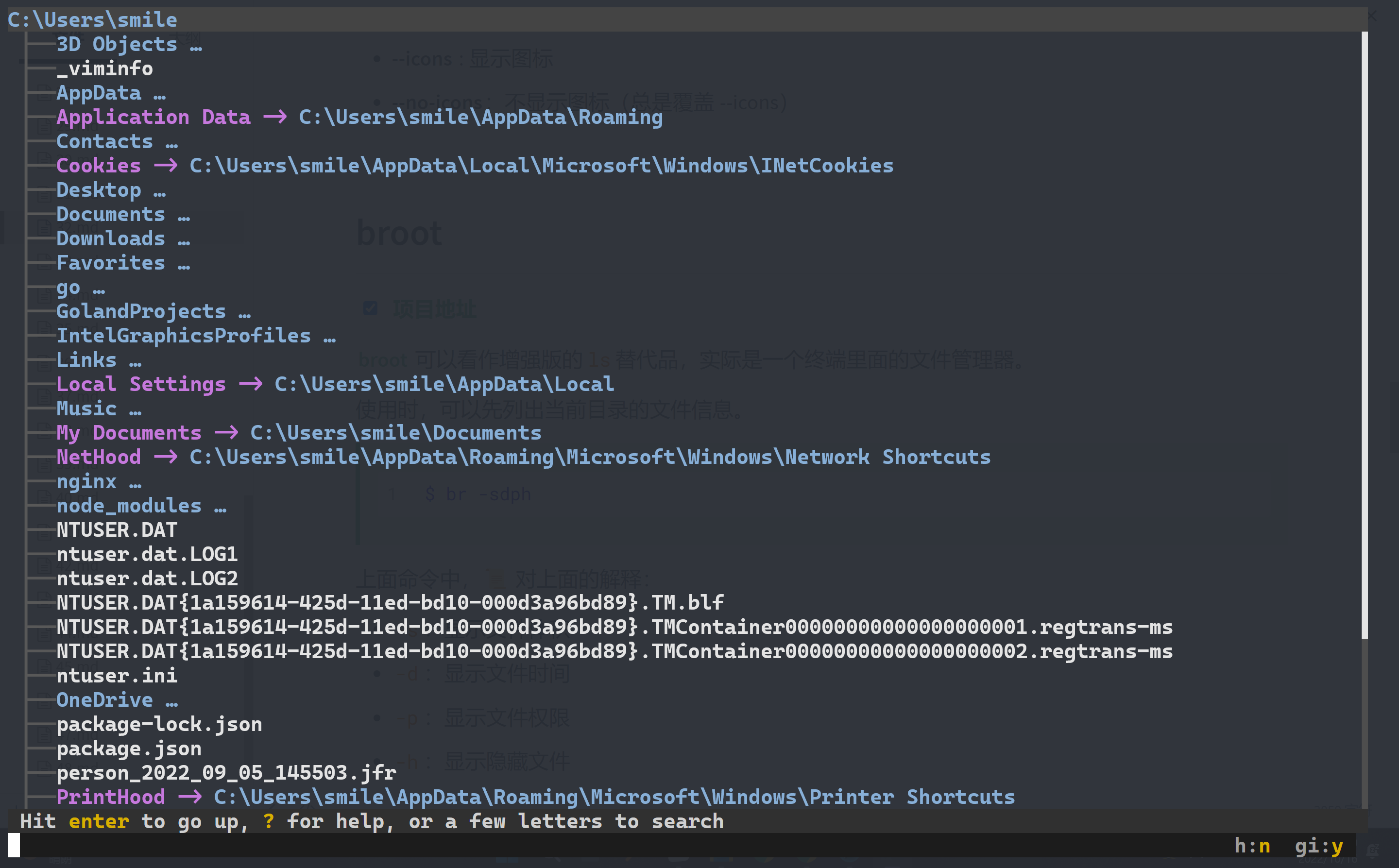This screenshot has height=868, width=1399.
Task: Select the TMContainer...0002.regtrans-ms file
Action: [615, 651]
